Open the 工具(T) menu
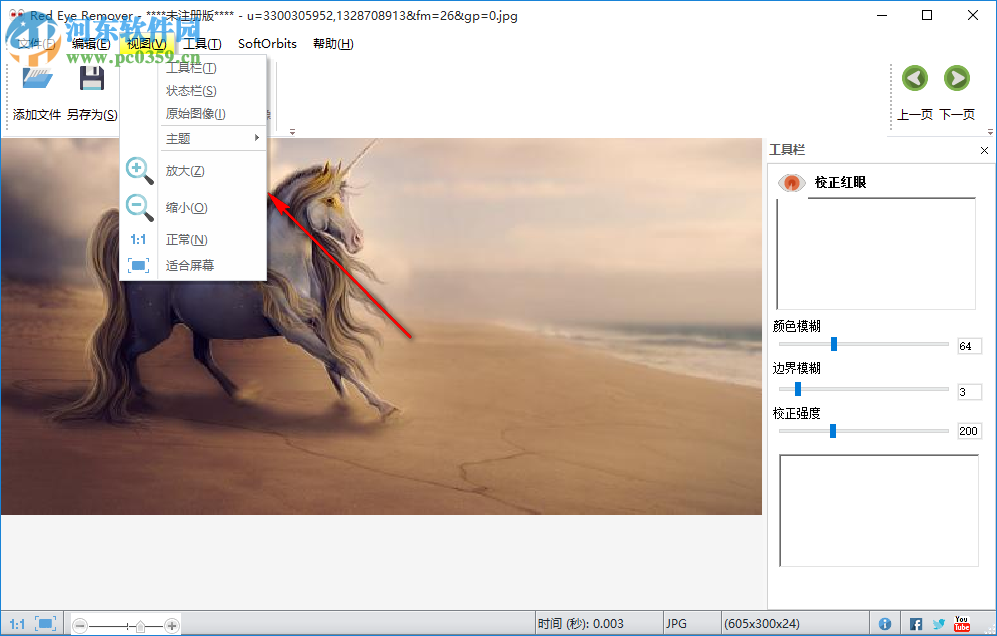Screen dimensions: 997x636 200,43
